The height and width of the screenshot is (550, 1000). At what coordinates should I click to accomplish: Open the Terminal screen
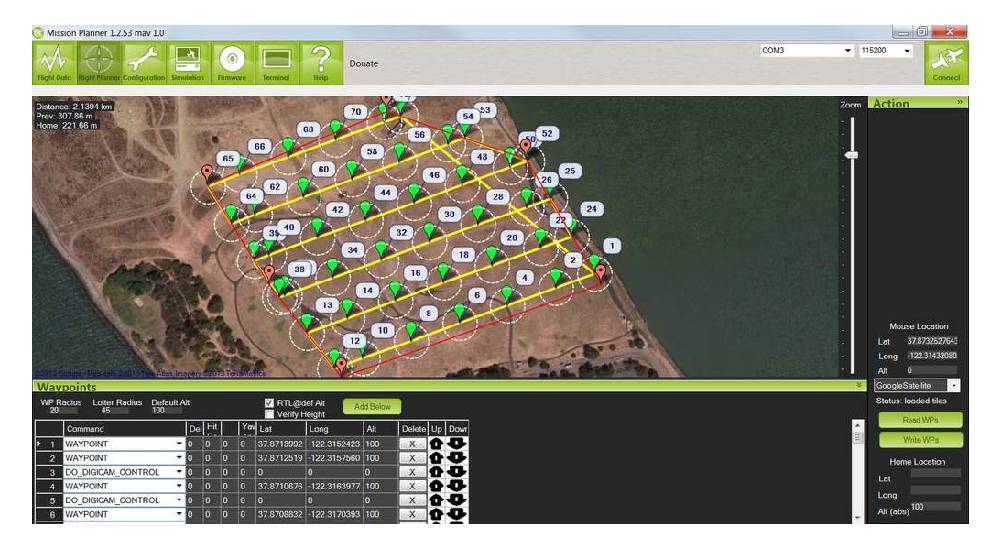[276, 66]
